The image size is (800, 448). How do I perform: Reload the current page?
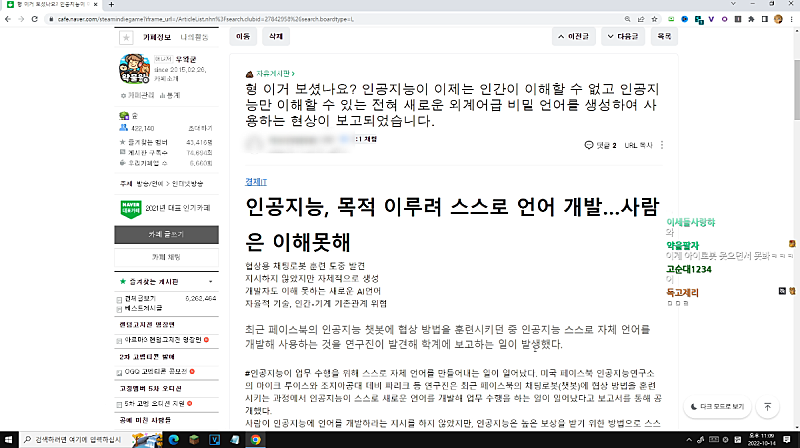35,19
